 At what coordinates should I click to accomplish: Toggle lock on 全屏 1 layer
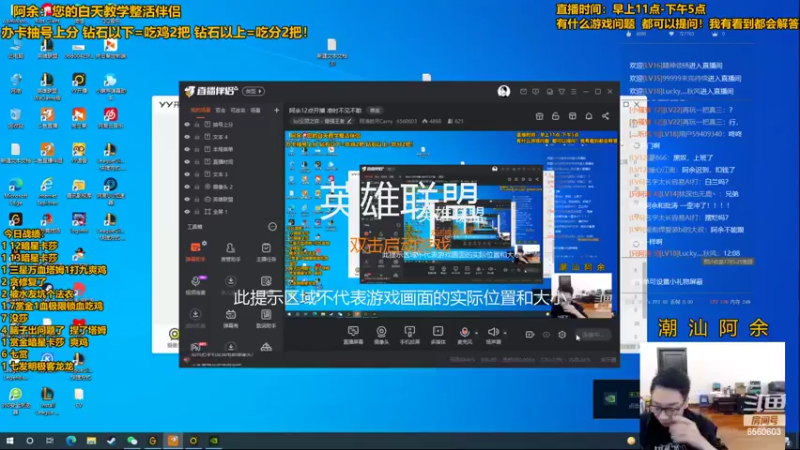(x=197, y=211)
